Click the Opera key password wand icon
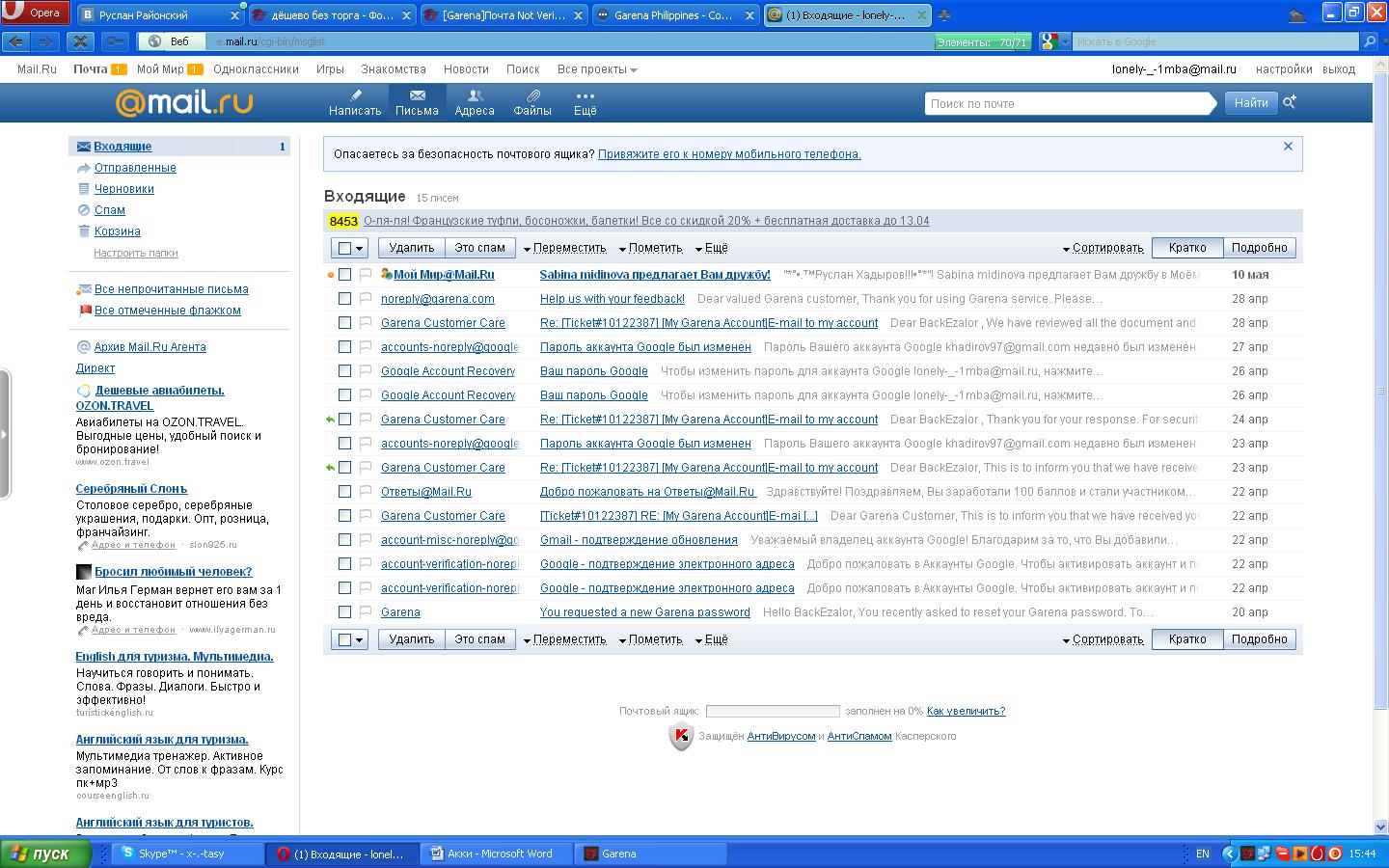This screenshot has height=868, width=1389. click(115, 41)
